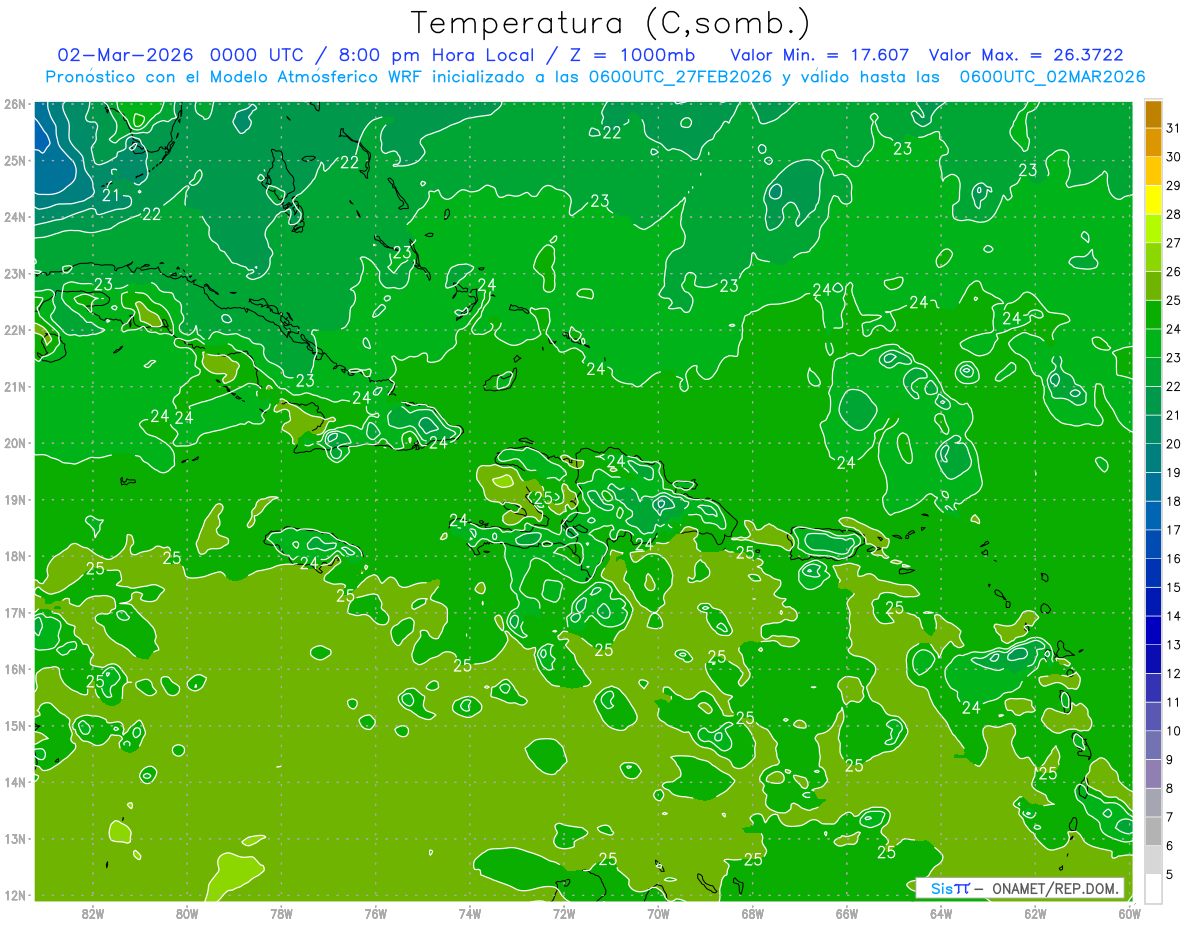Image resolution: width=1200 pixels, height=927 pixels.
Task: Click the latitude label "19N"
Action: pos(14,499)
